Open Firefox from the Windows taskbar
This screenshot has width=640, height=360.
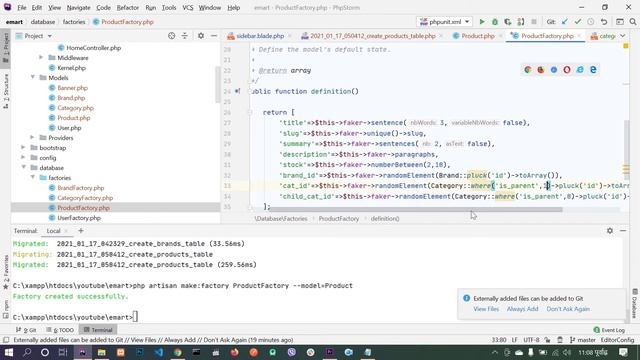[x=234, y=352]
